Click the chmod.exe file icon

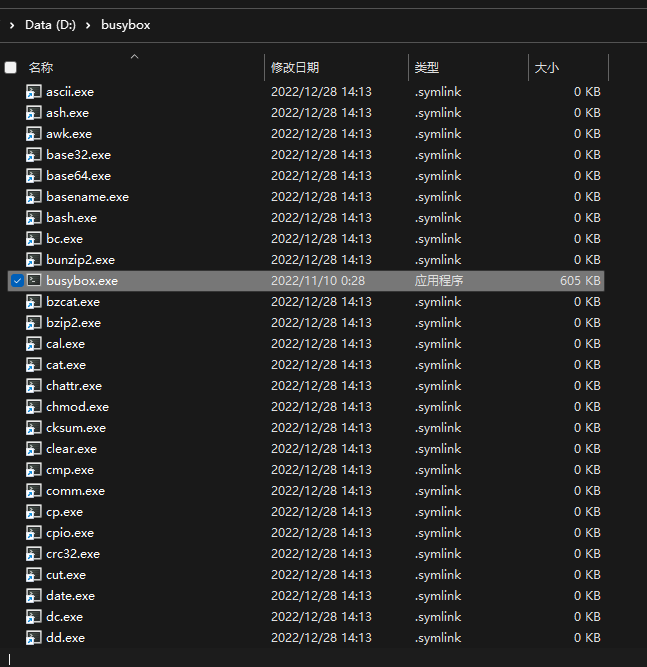point(34,407)
